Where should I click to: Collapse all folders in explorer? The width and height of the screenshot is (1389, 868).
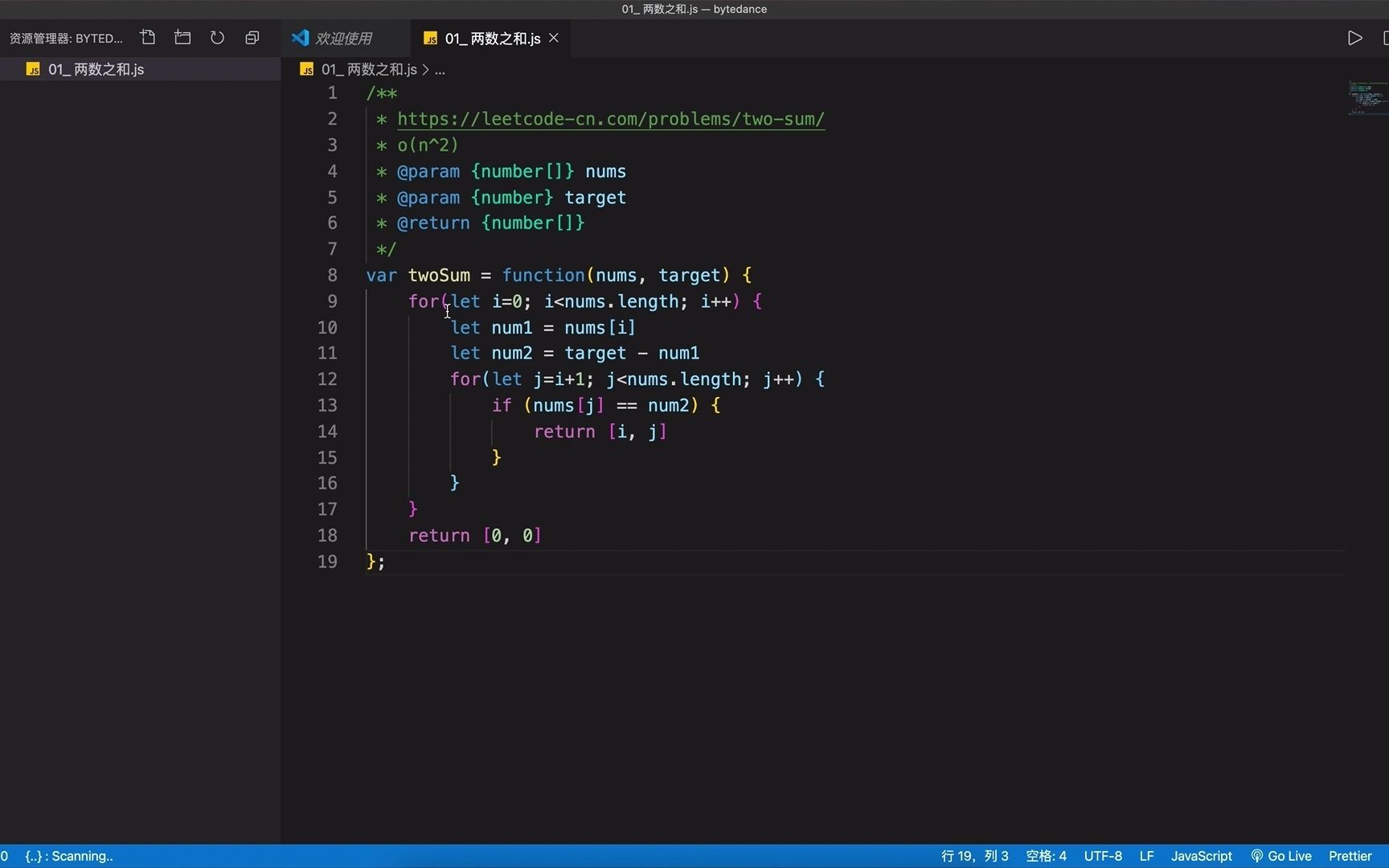pos(252,38)
